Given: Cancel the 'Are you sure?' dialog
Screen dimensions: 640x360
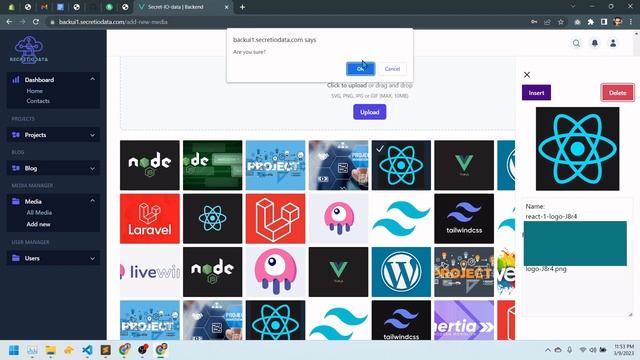Looking at the screenshot, I should pyautogui.click(x=392, y=69).
